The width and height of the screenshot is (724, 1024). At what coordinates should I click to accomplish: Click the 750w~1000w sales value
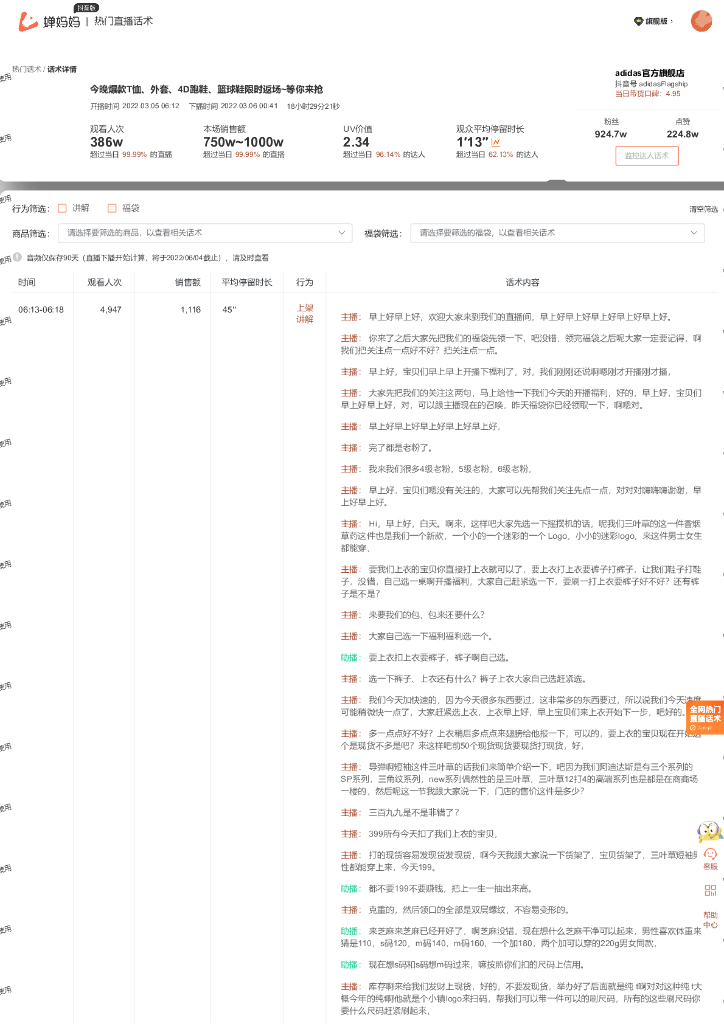(243, 142)
